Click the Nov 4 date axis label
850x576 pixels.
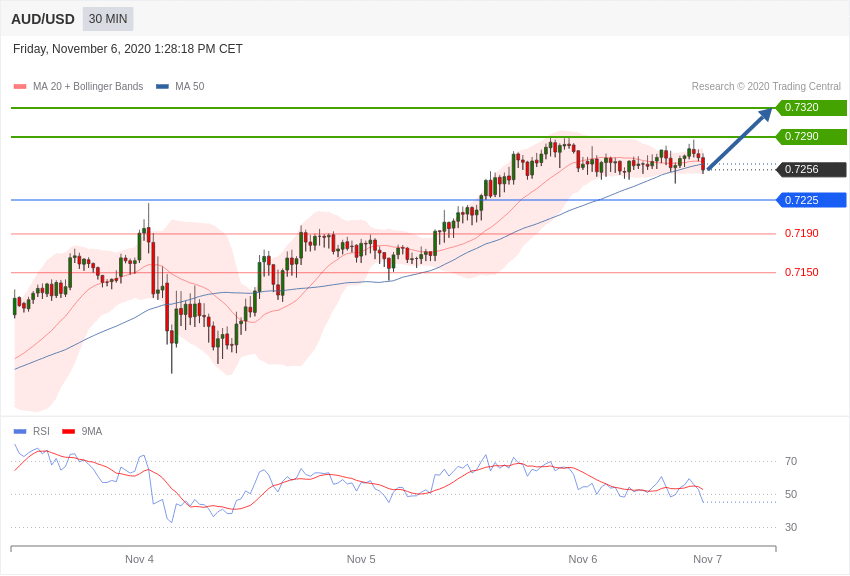(x=139, y=559)
